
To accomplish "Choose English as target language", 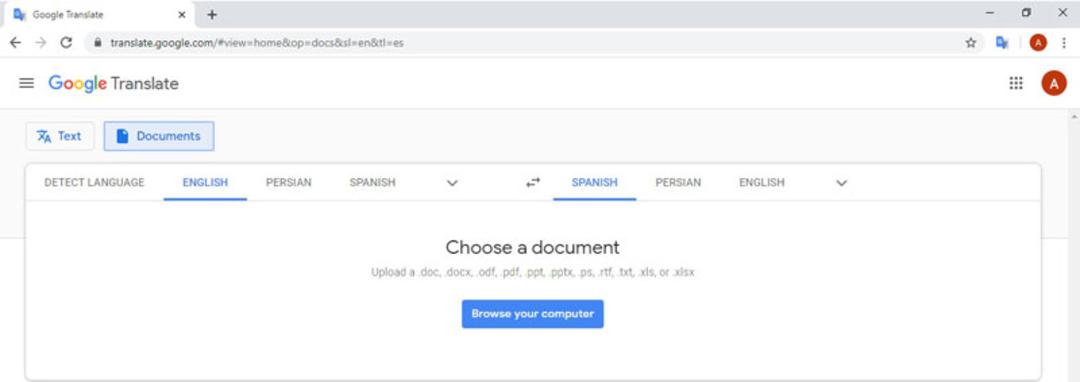I will click(762, 182).
